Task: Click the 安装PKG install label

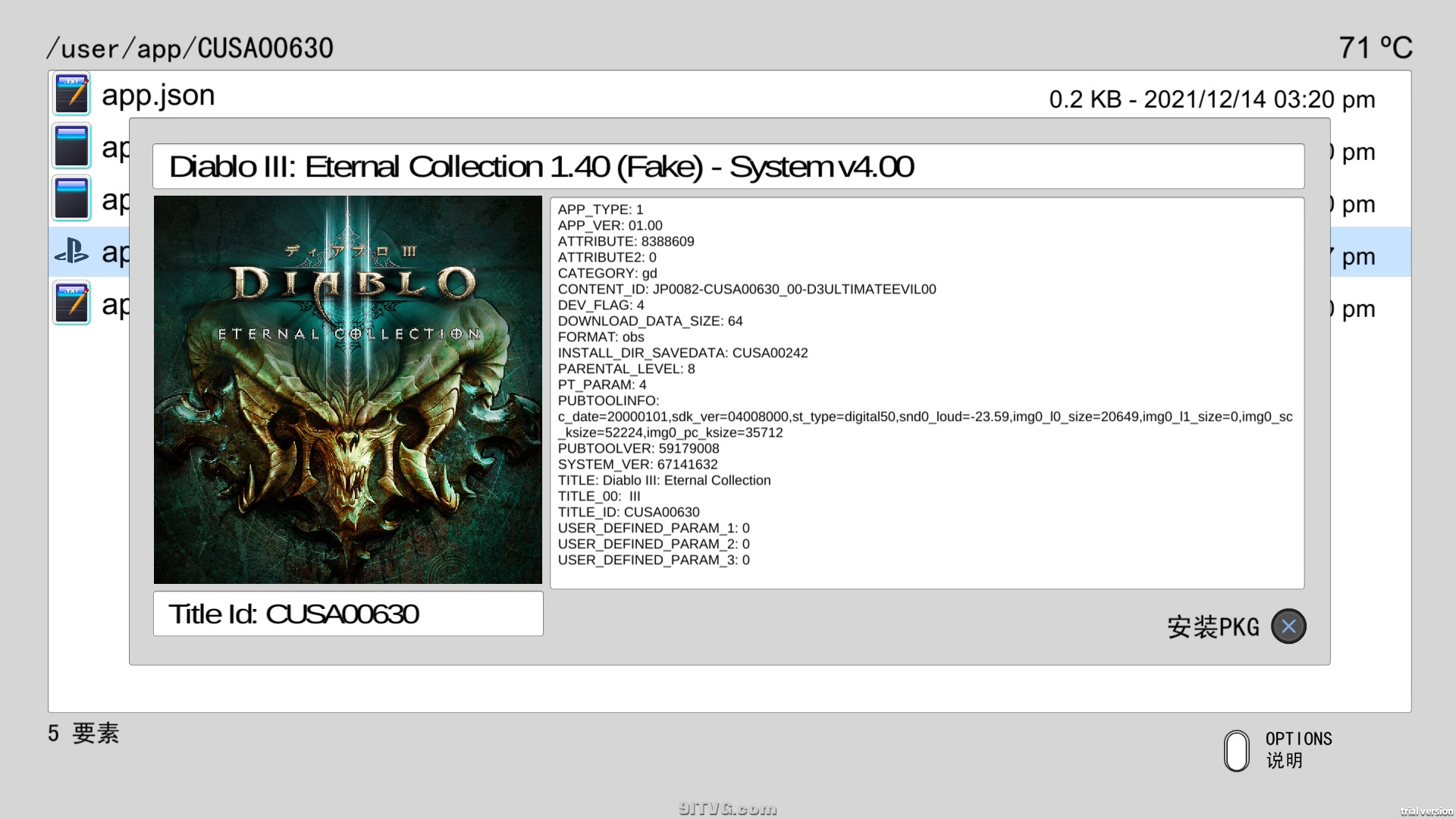Action: click(x=1213, y=627)
